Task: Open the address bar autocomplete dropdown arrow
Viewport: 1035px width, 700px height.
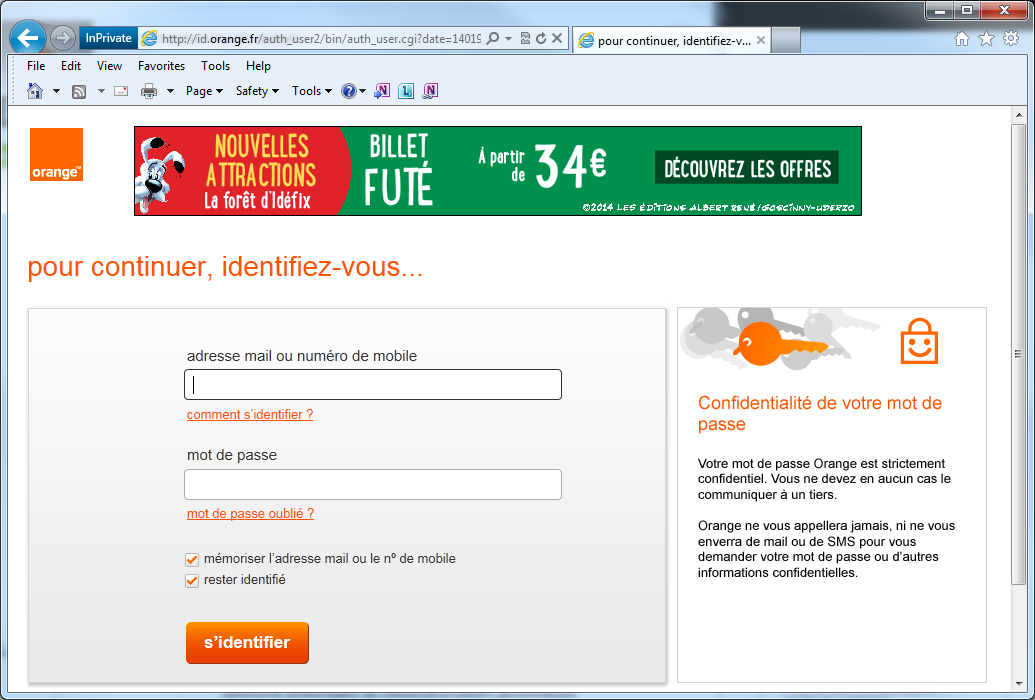Action: click(508, 38)
